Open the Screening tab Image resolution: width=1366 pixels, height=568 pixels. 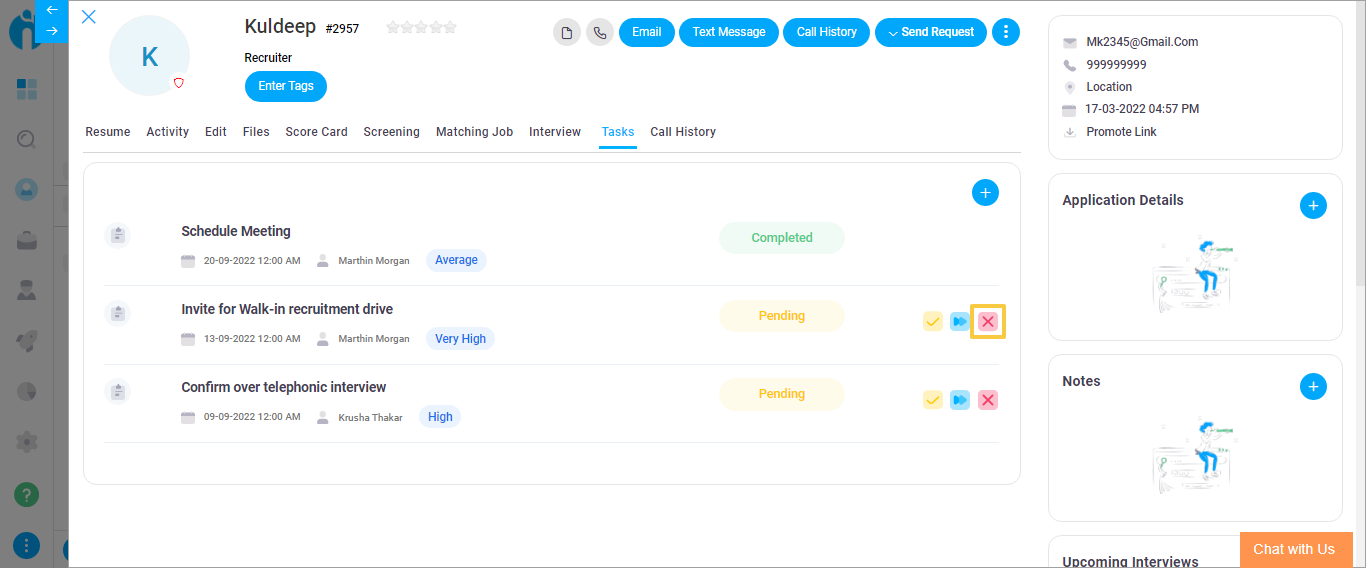(x=392, y=132)
